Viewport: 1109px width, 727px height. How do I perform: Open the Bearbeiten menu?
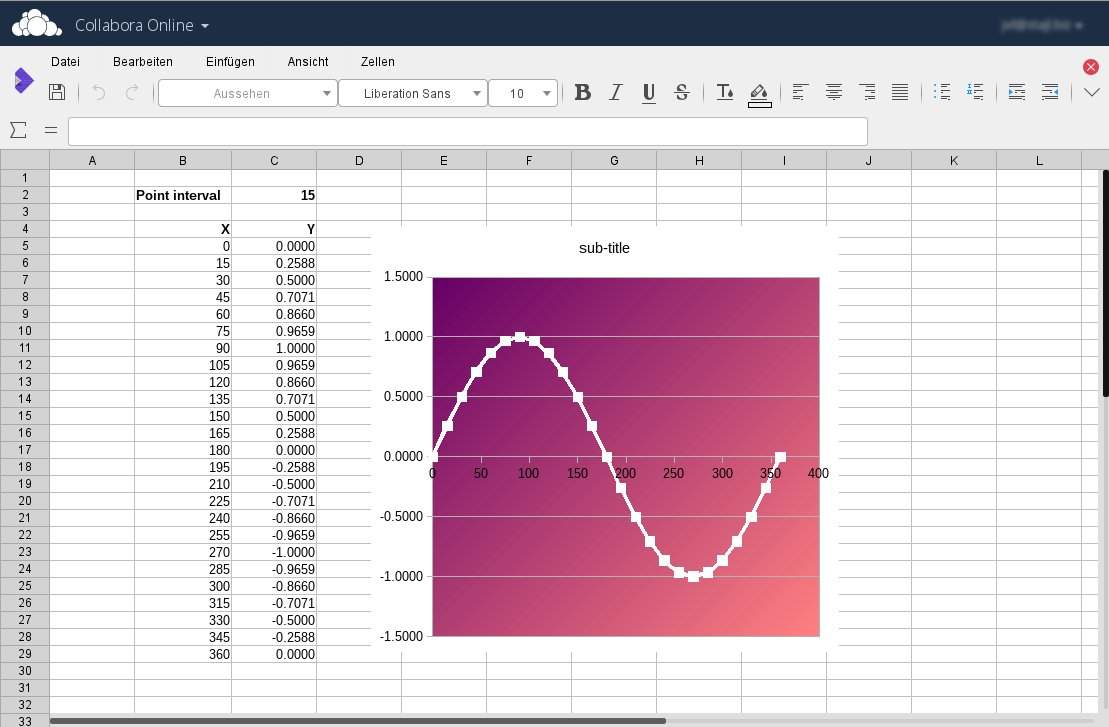click(x=143, y=62)
